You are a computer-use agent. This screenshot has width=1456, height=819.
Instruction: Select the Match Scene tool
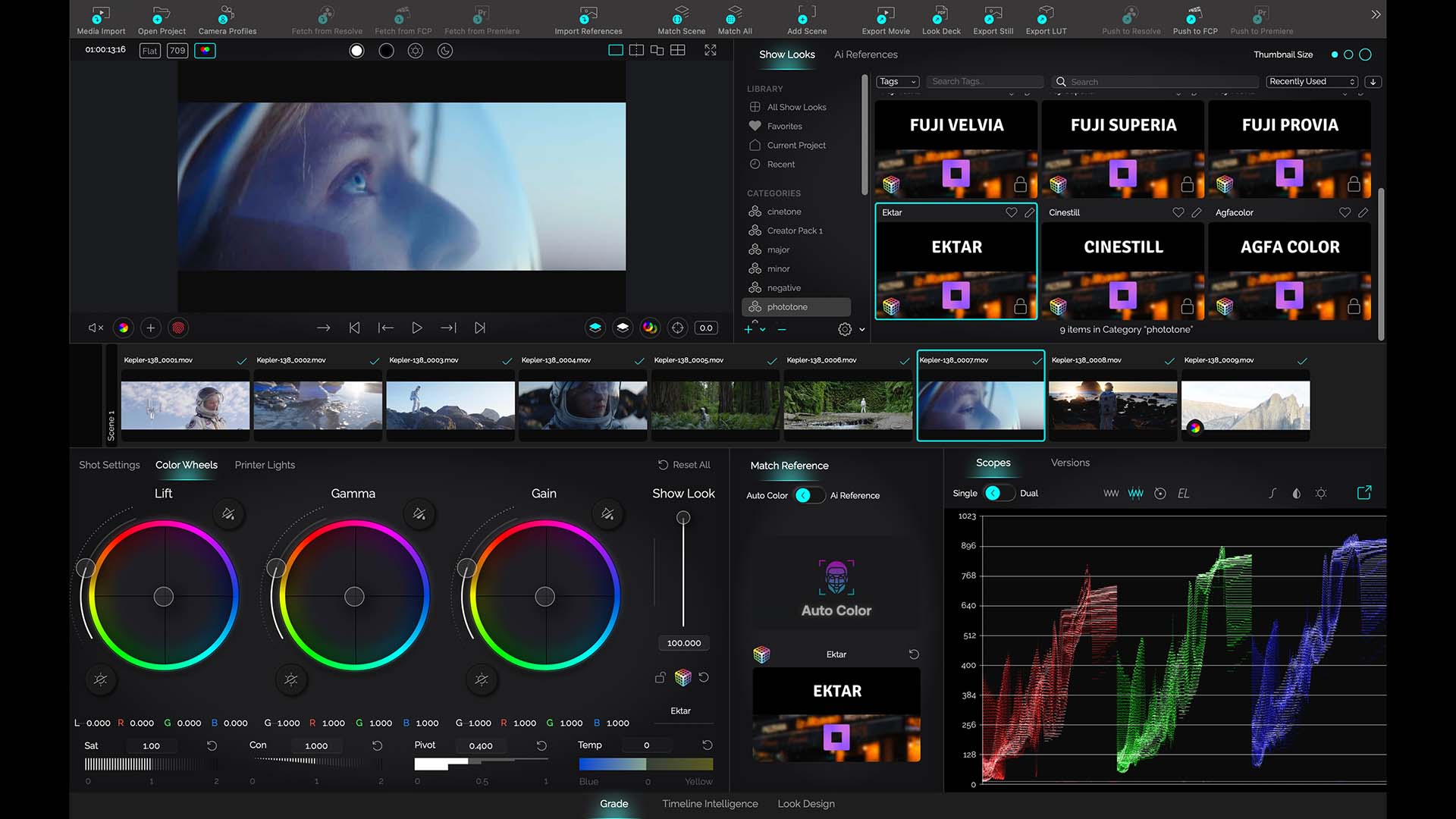pyautogui.click(x=680, y=19)
